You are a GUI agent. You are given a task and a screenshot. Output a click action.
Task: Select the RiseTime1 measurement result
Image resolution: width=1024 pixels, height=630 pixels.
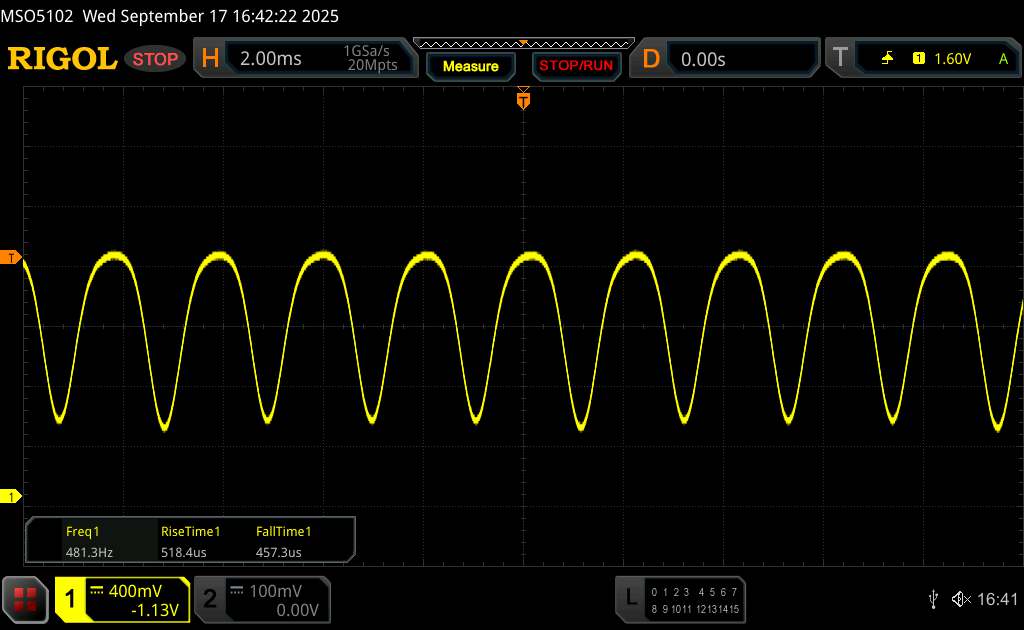[190, 541]
